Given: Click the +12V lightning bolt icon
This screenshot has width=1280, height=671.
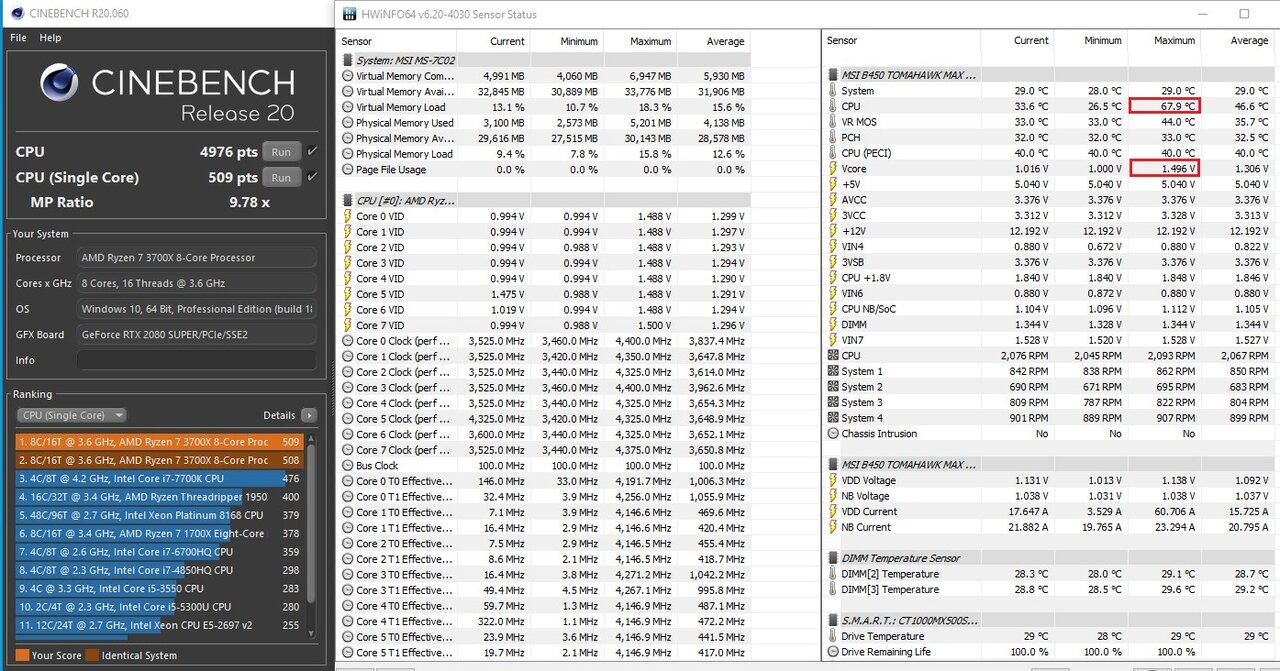Looking at the screenshot, I should (833, 230).
